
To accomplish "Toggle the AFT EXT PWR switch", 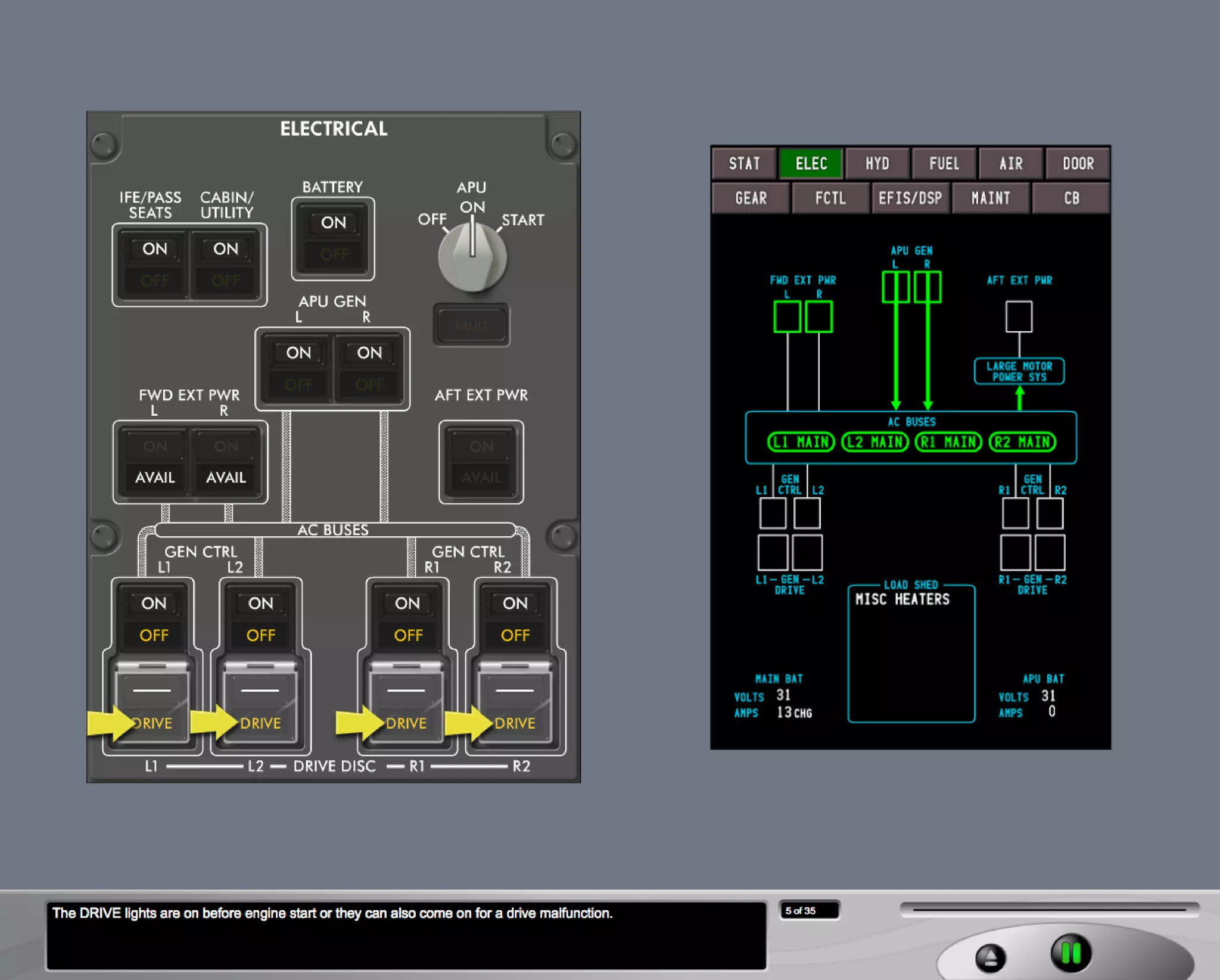I will point(481,462).
